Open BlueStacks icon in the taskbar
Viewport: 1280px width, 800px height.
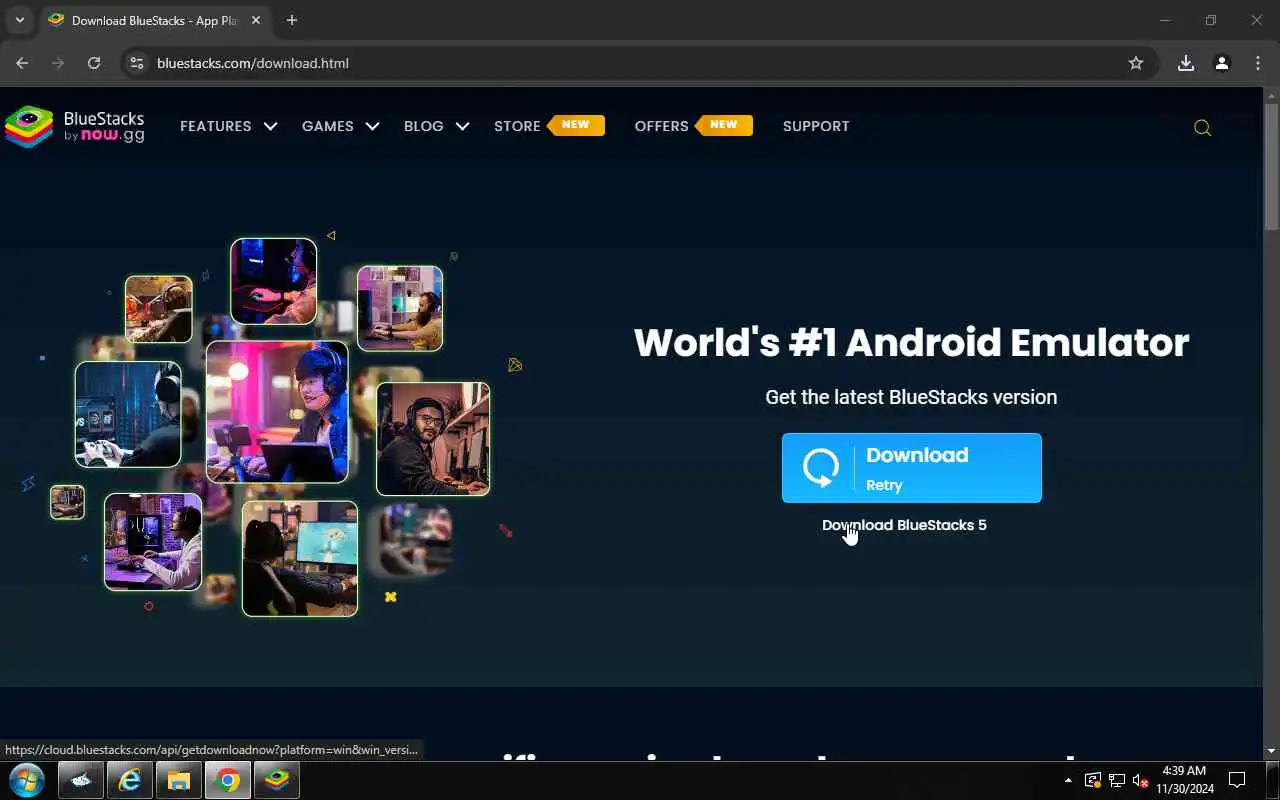[x=276, y=780]
